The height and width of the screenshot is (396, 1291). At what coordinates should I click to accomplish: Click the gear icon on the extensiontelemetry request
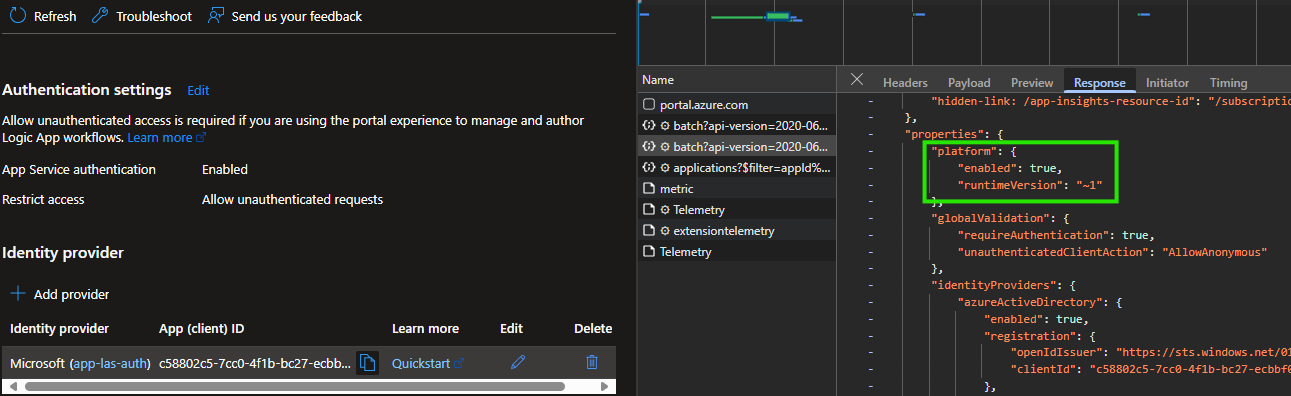[x=665, y=230]
